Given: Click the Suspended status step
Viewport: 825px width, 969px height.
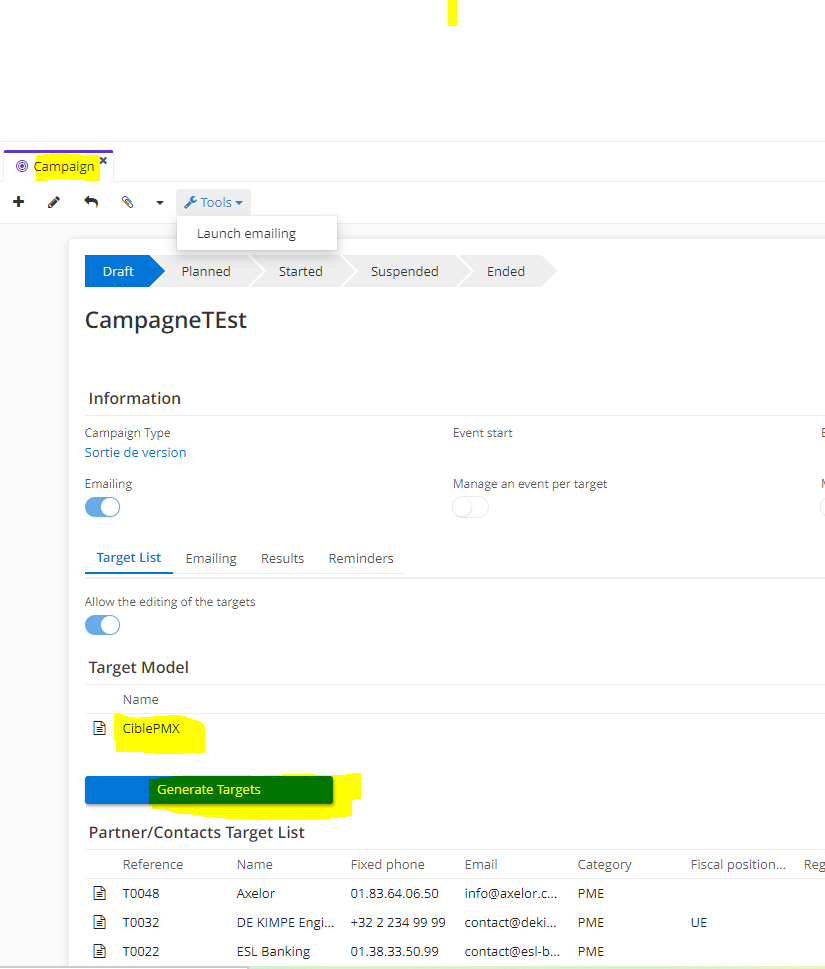Looking at the screenshot, I should [404, 271].
